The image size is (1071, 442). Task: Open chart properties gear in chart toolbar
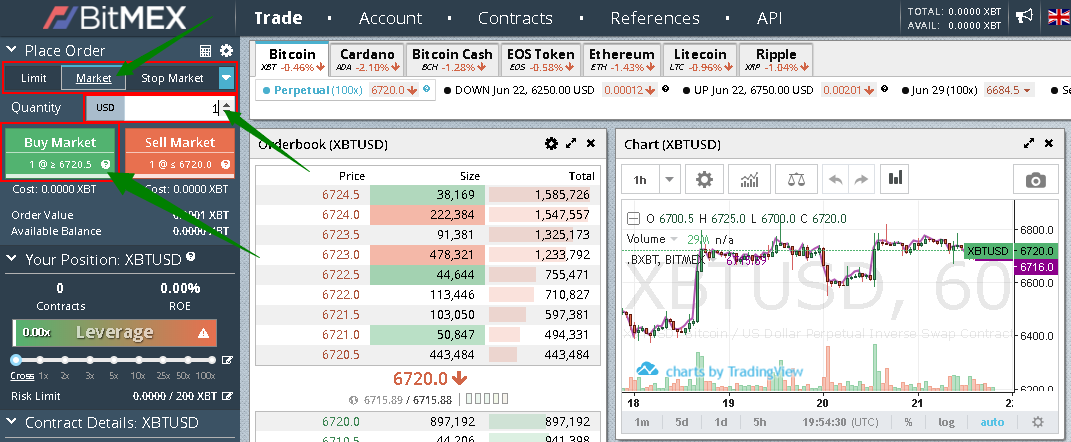point(704,180)
